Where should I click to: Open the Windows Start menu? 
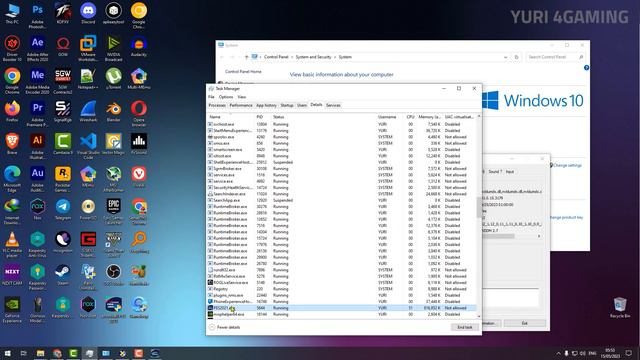7,353
